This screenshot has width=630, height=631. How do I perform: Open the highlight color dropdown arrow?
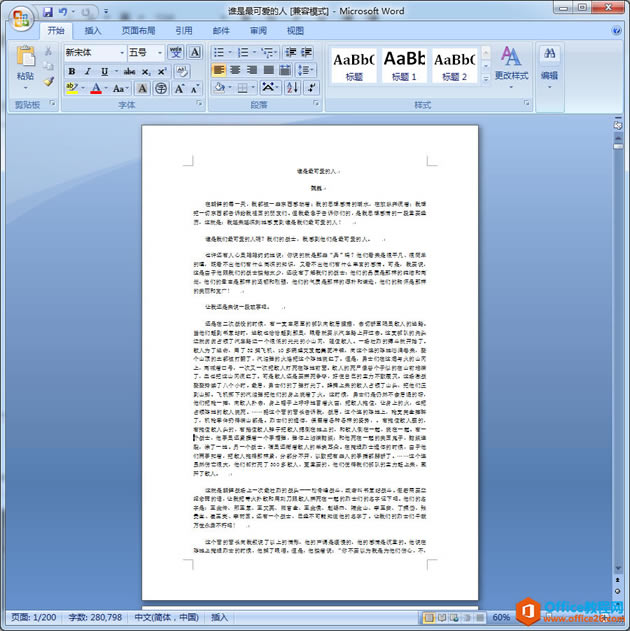pyautogui.click(x=83, y=88)
